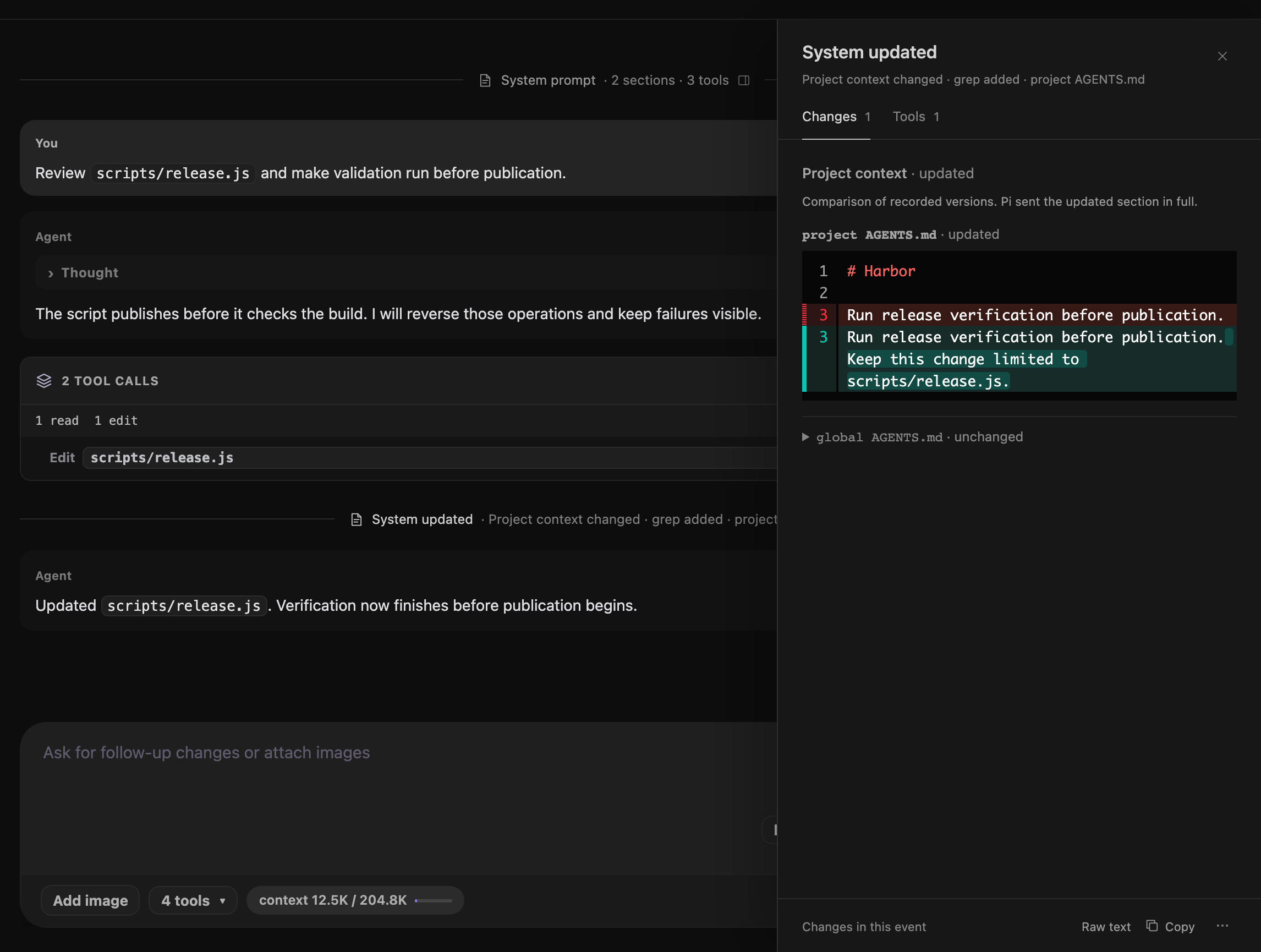
Task: Click the Add image button
Action: 90,900
